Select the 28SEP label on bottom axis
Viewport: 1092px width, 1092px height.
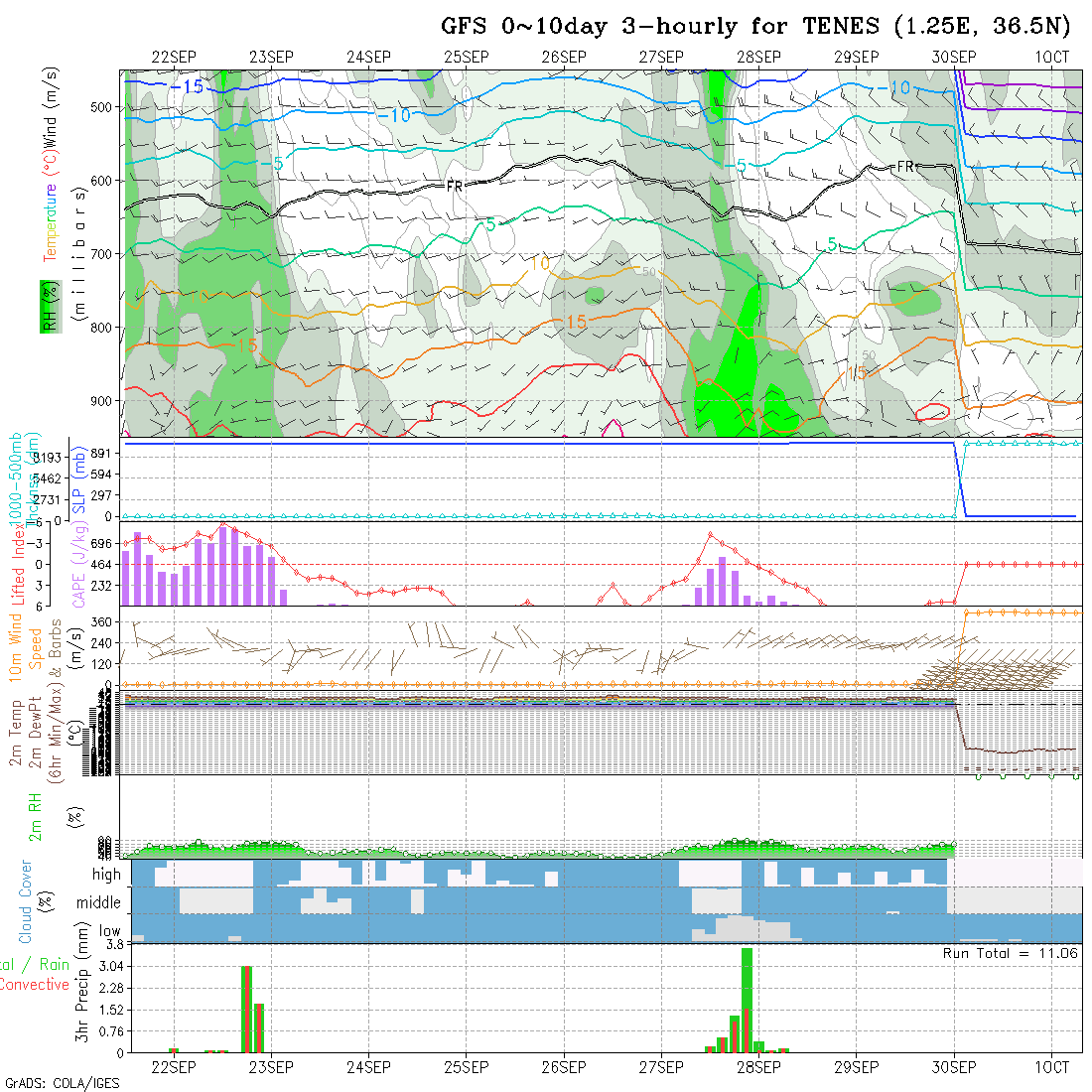757,1067
